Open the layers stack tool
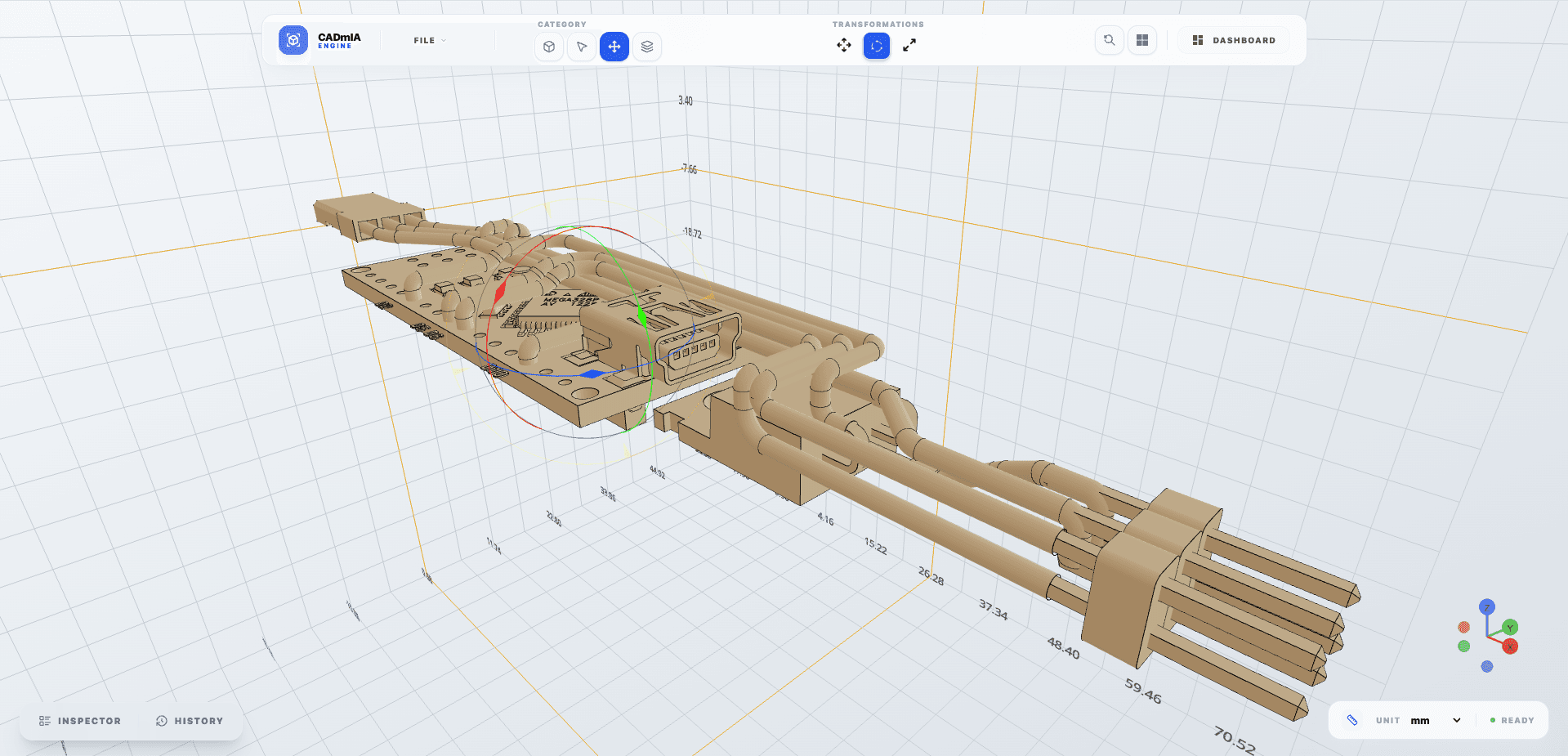Screen dimensions: 1568x756 (647, 47)
